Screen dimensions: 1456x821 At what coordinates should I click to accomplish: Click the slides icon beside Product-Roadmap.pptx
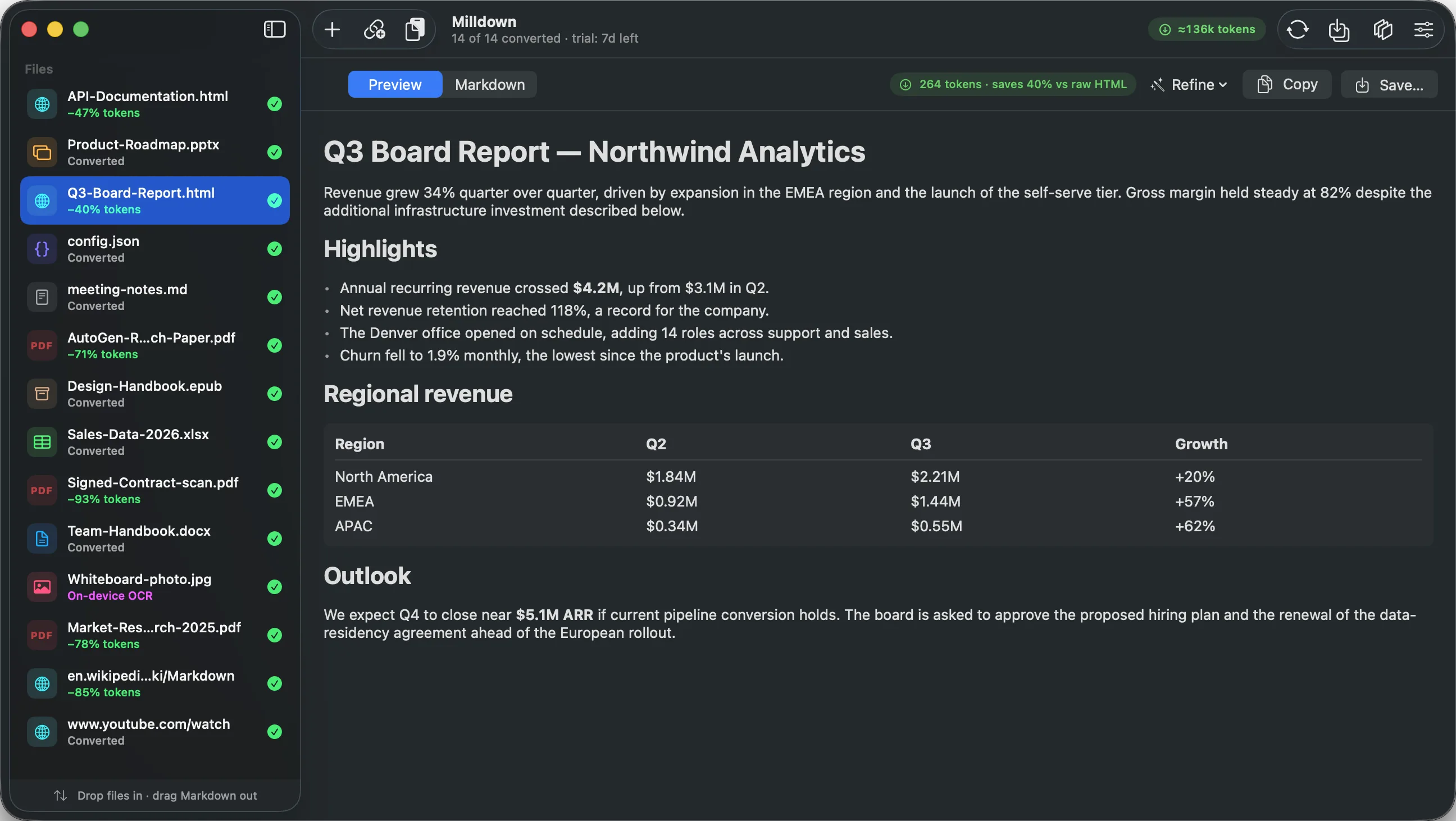click(42, 152)
